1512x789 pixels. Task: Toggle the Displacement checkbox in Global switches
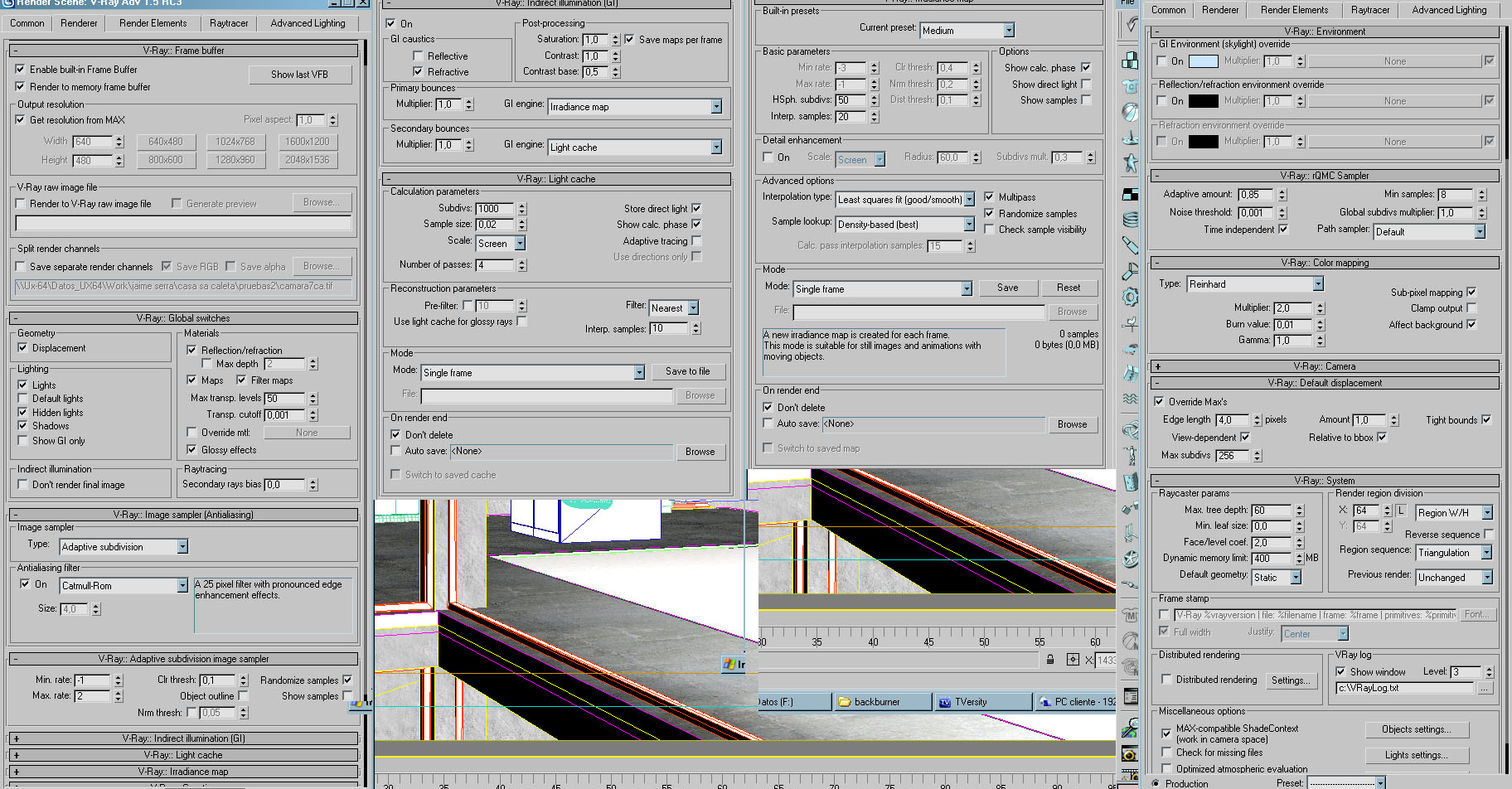point(22,348)
